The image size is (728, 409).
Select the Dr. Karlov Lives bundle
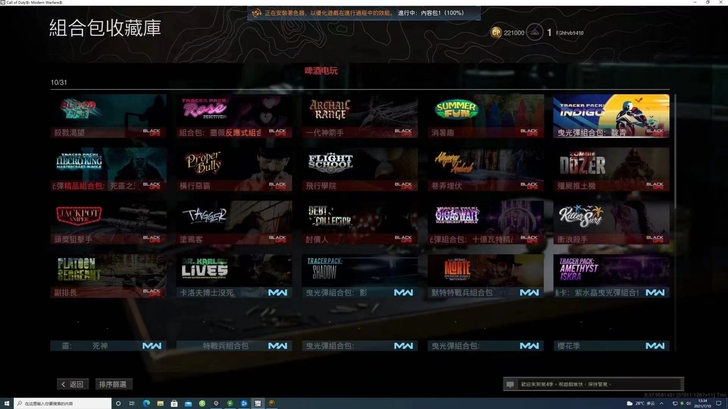[x=234, y=276]
